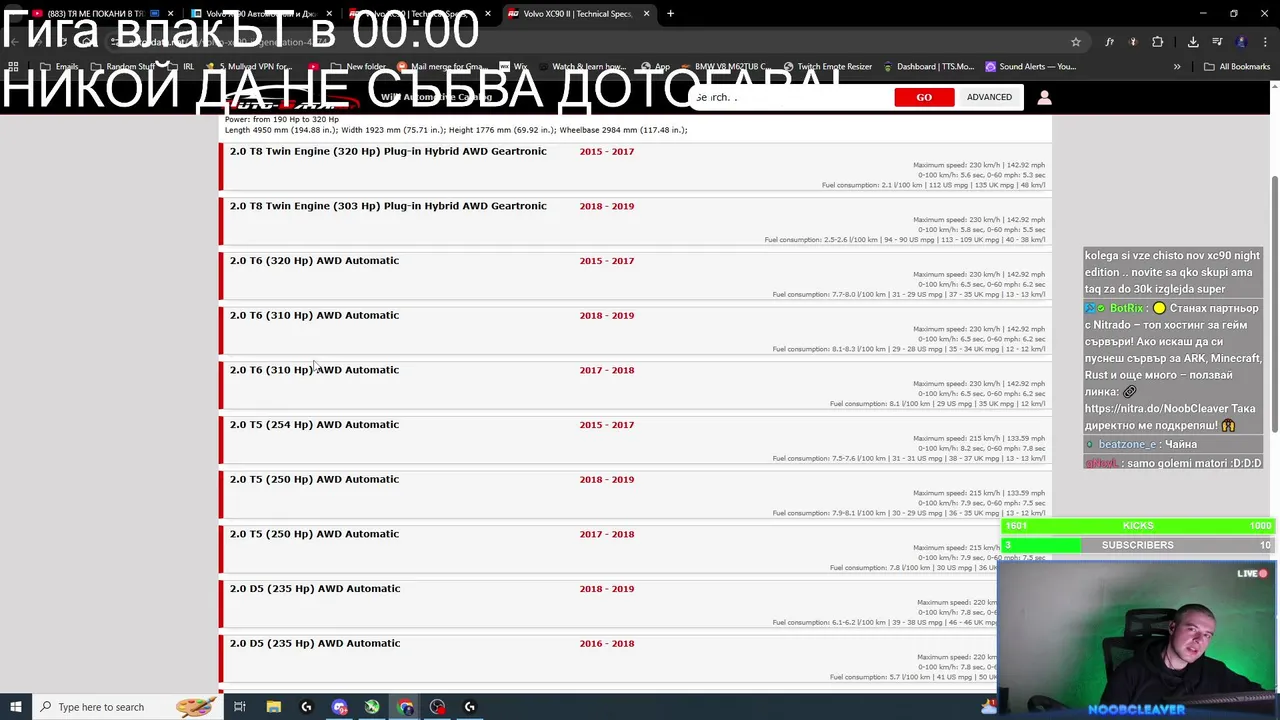This screenshot has width=1280, height=720.
Task: Click the page vertical scrollbar
Action: click(1274, 305)
